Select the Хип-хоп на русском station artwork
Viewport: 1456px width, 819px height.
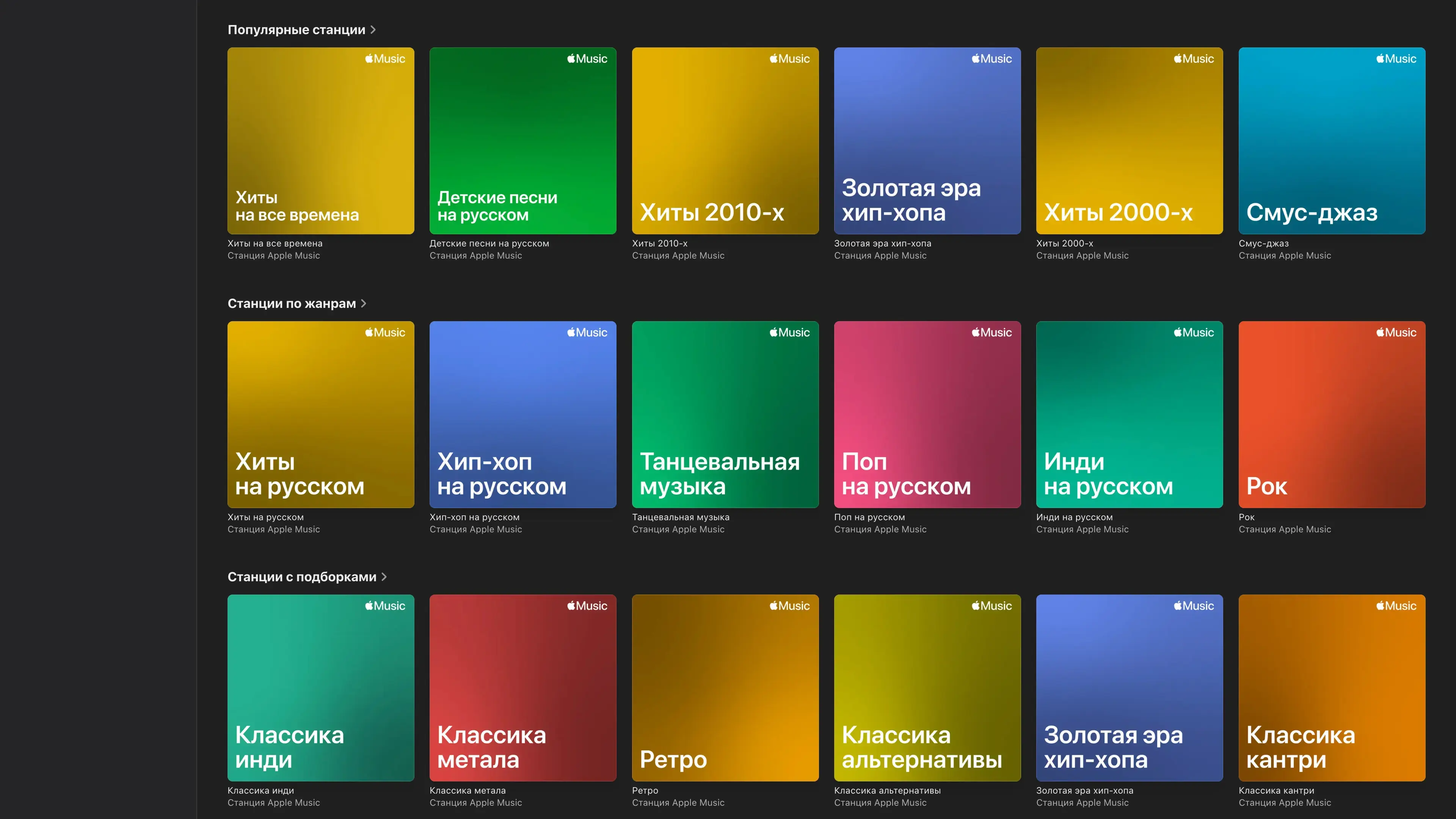(522, 414)
